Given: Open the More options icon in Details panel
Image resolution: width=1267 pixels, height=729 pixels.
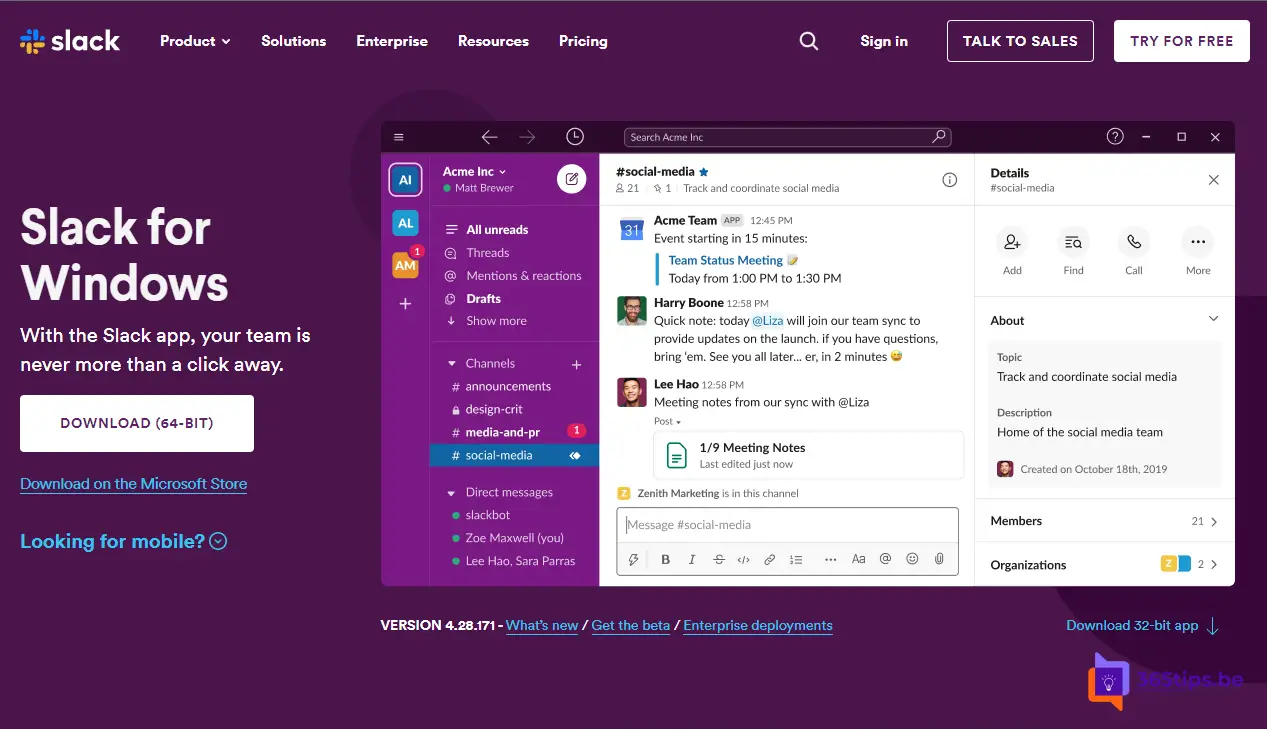Looking at the screenshot, I should [1197, 243].
